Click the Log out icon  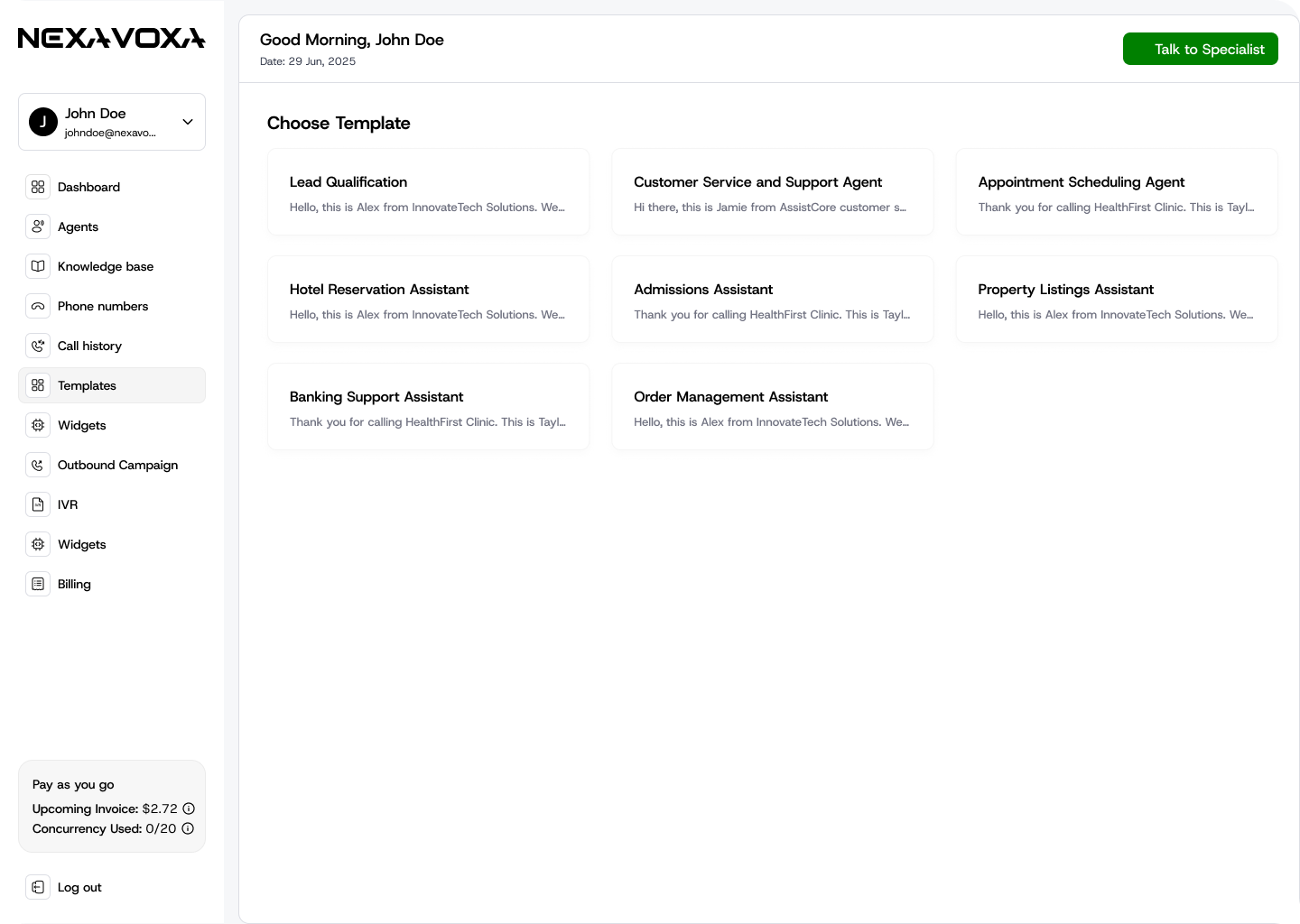[x=38, y=887]
